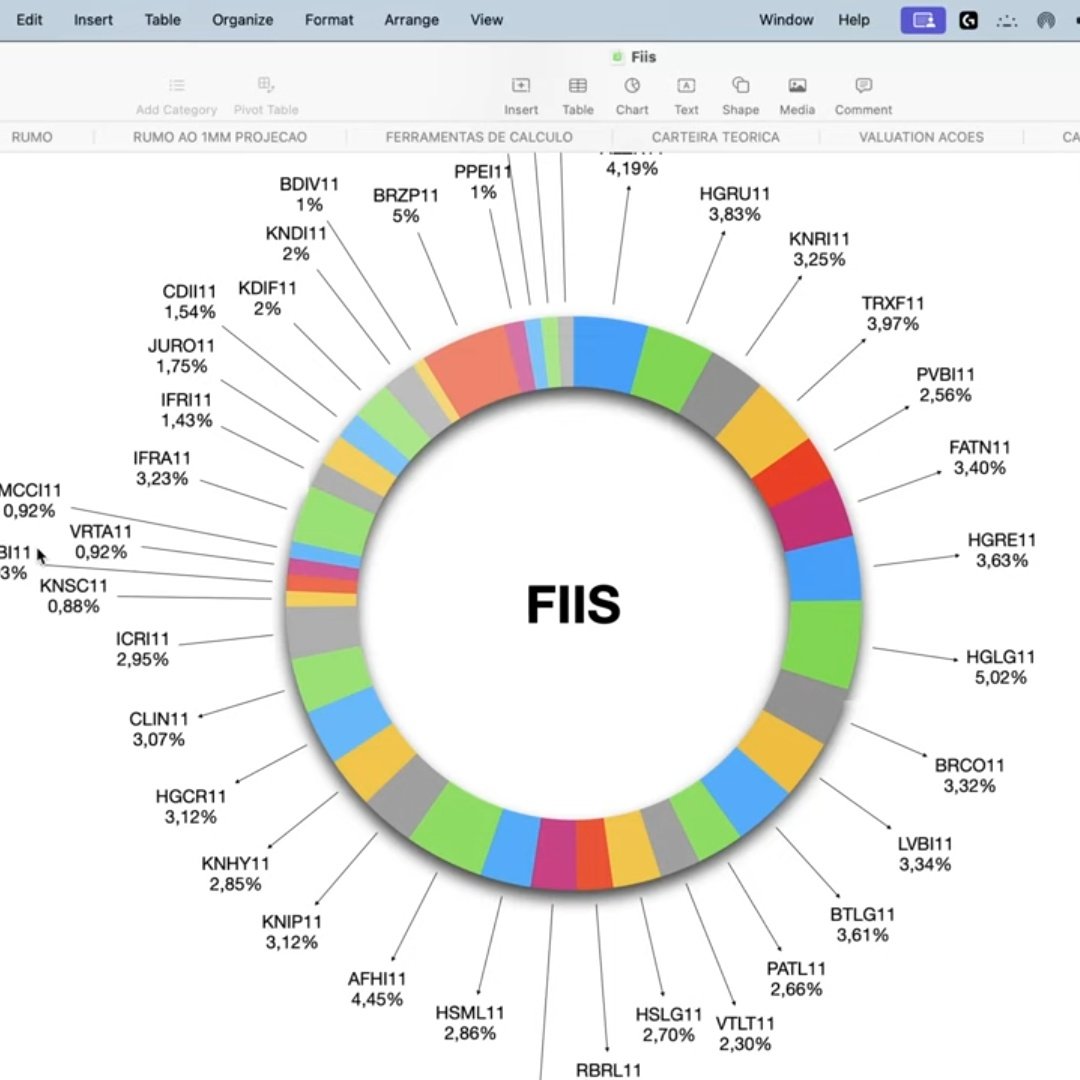Select the TRXF11 3,97% label
Viewport: 1080px width, 1080px height.
click(x=893, y=313)
